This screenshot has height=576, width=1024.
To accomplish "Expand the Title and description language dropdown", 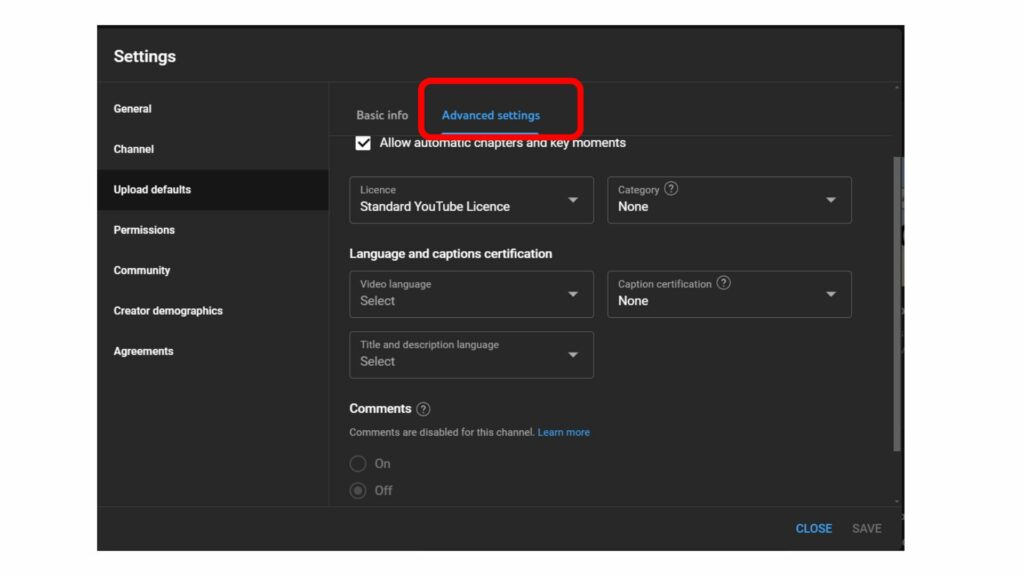I will coord(471,355).
